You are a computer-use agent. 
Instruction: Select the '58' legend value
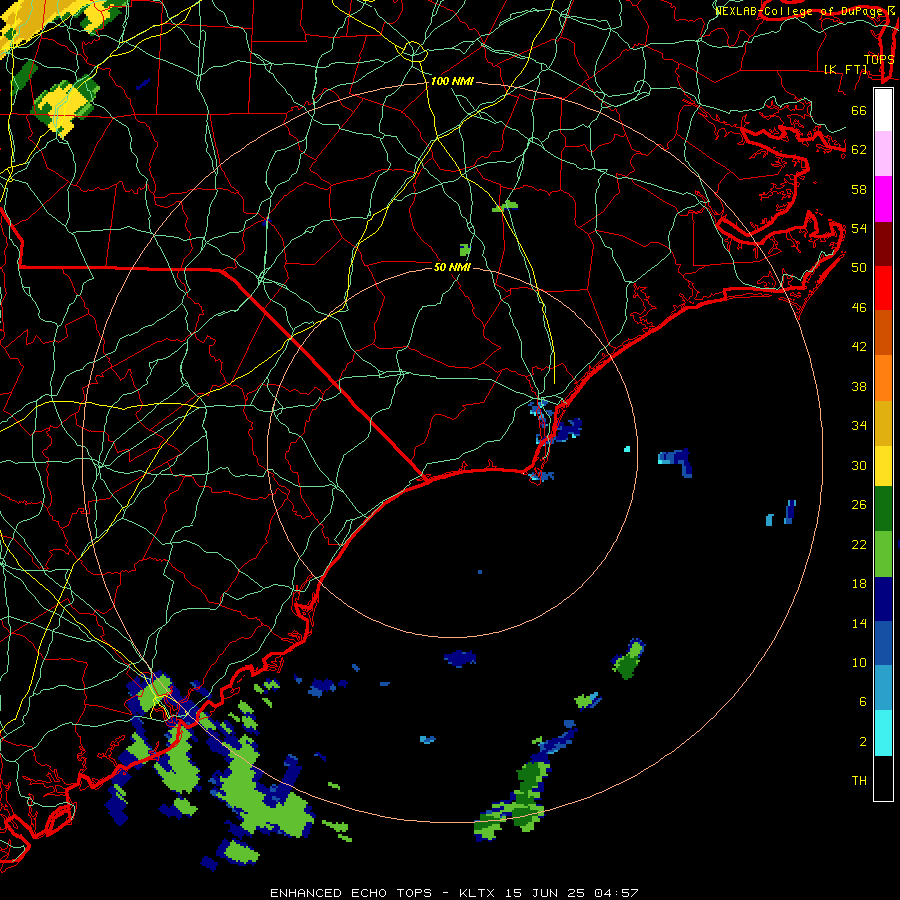point(859,189)
